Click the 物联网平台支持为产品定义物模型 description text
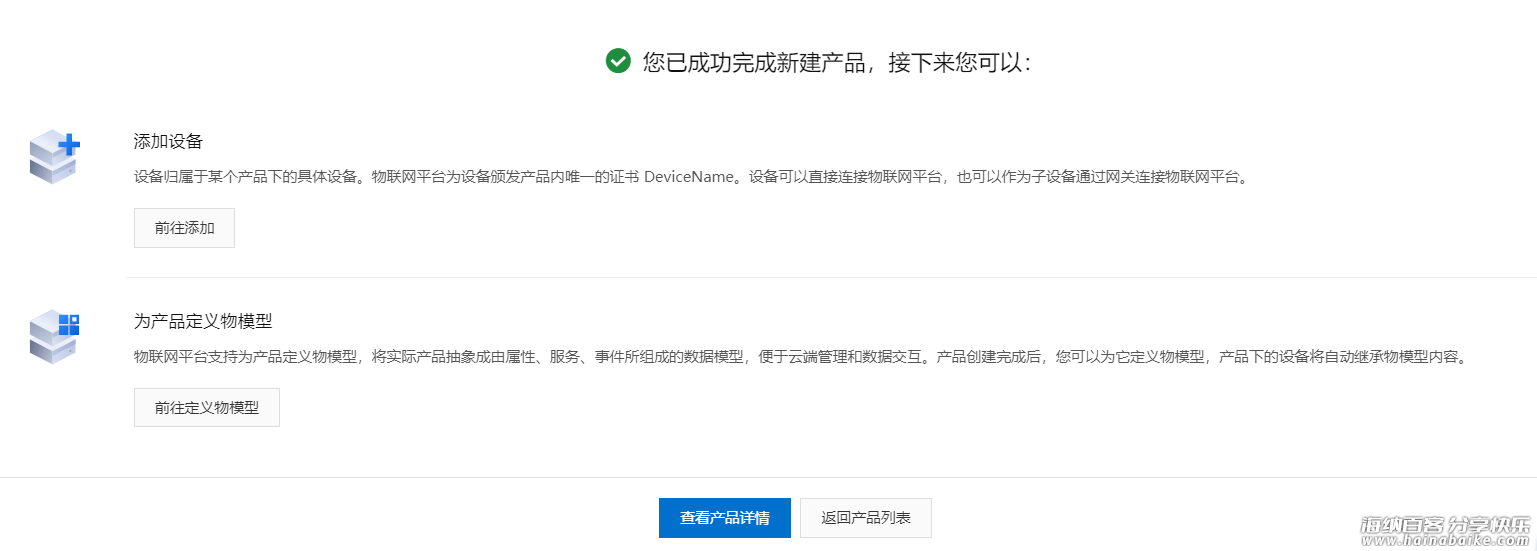This screenshot has height=551, width=1537. [803, 357]
